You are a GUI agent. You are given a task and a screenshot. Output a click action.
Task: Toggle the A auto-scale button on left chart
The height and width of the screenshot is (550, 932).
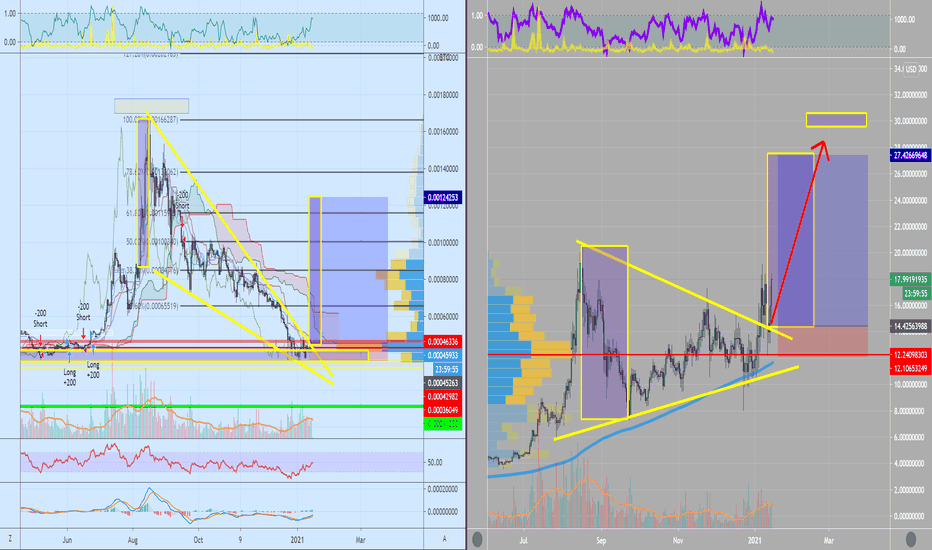pos(444,539)
